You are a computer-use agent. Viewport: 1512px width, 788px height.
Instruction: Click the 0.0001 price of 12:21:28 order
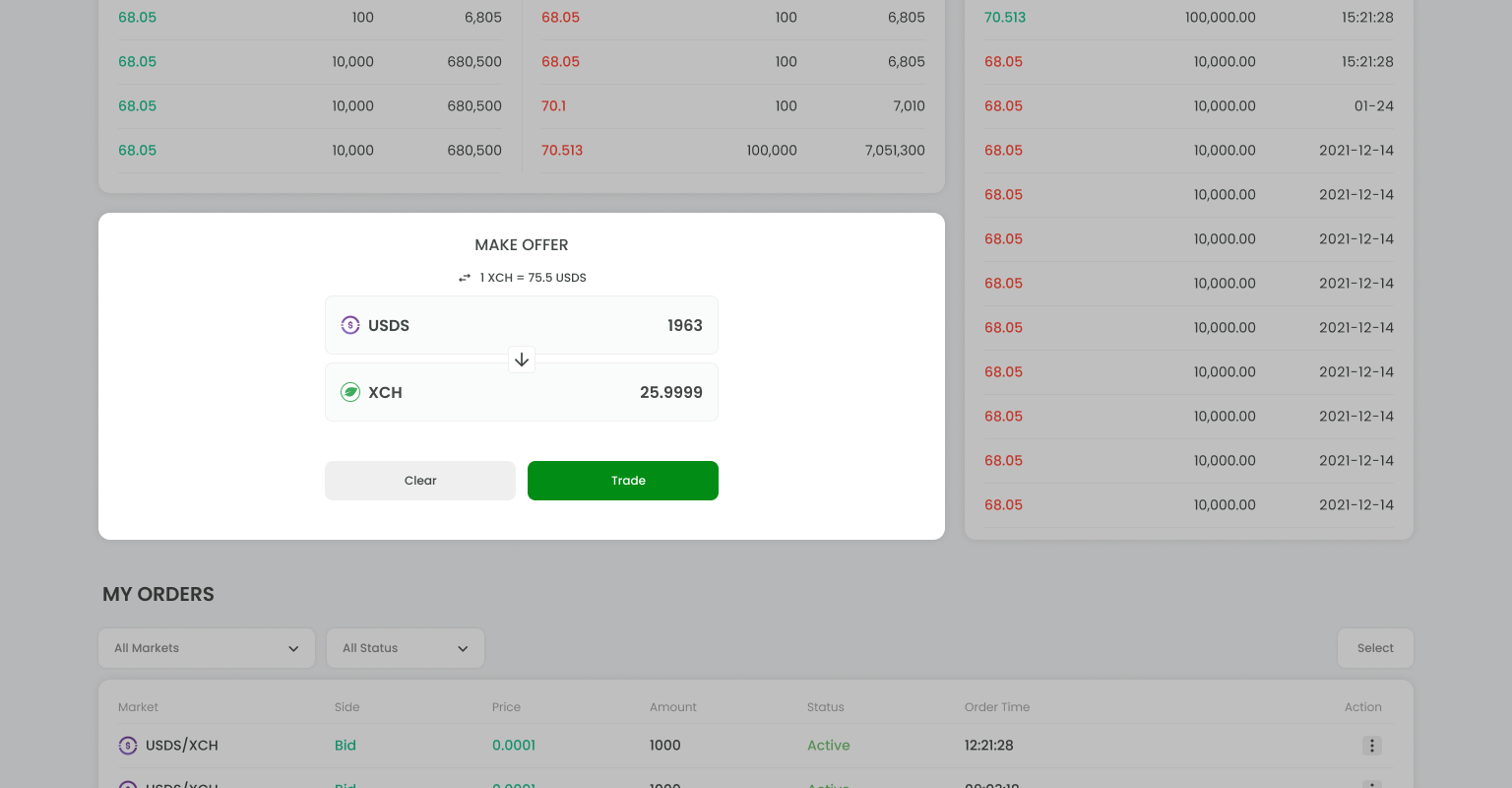click(514, 746)
